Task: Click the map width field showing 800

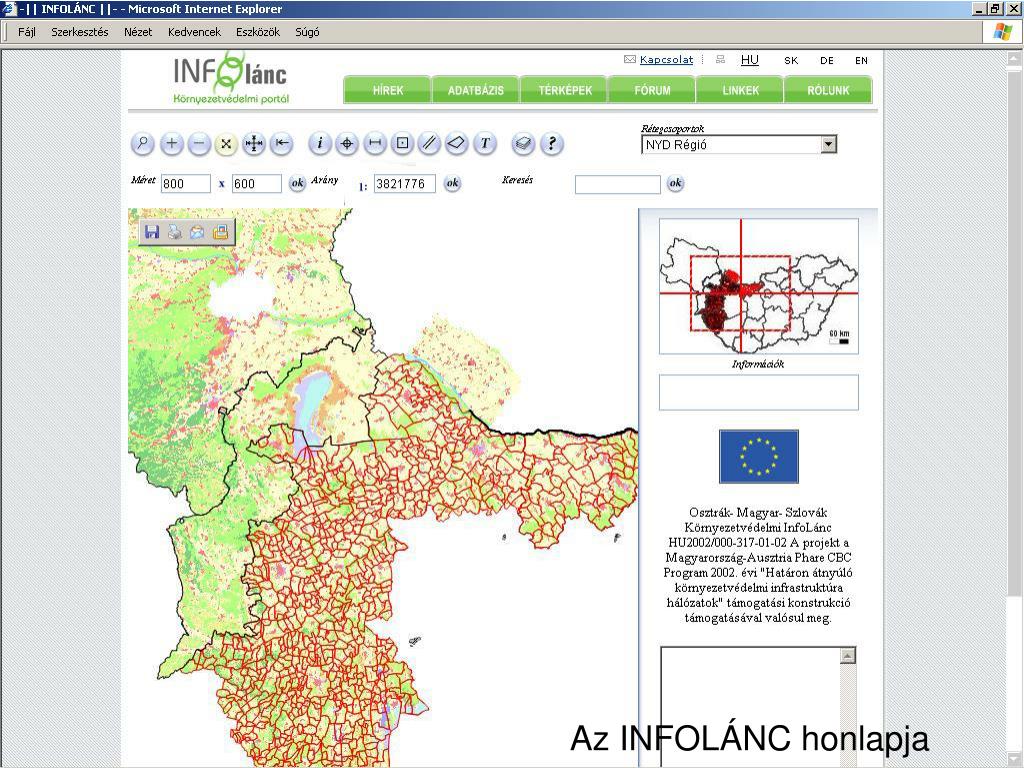Action: pyautogui.click(x=186, y=184)
